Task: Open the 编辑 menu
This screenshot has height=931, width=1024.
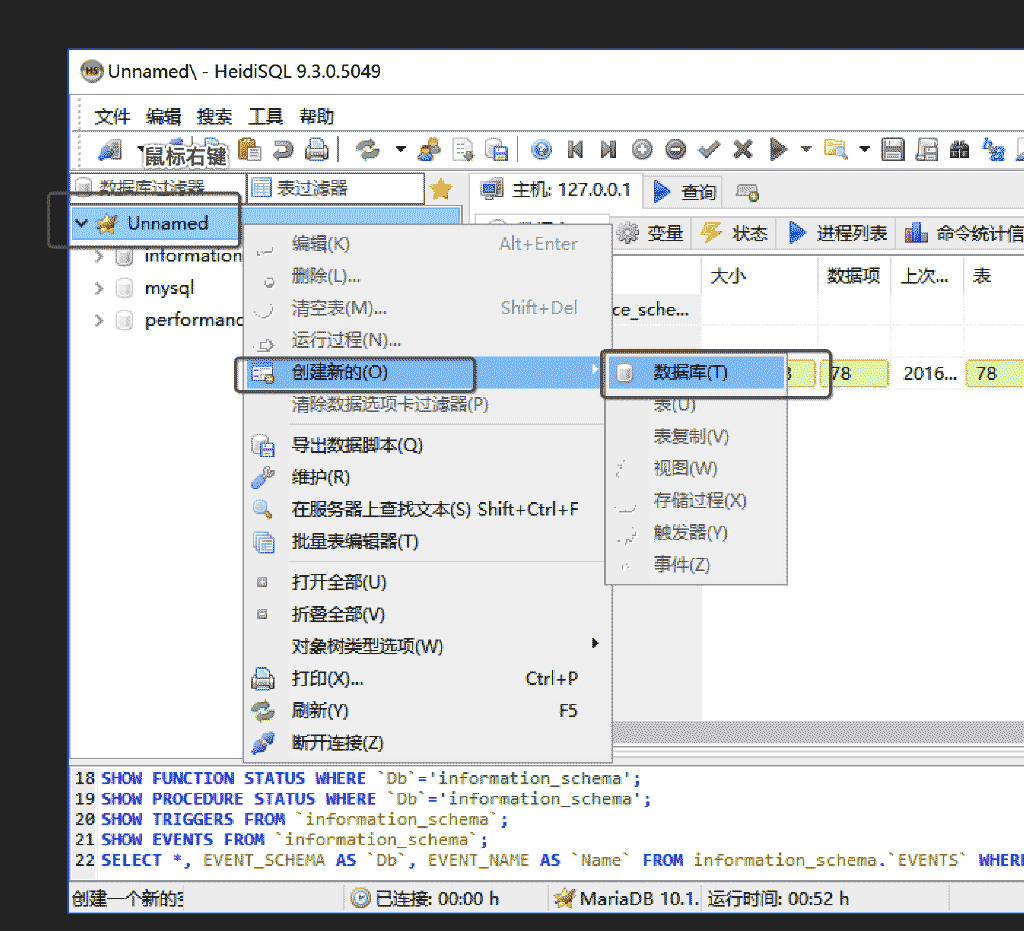Action: pyautogui.click(x=163, y=117)
